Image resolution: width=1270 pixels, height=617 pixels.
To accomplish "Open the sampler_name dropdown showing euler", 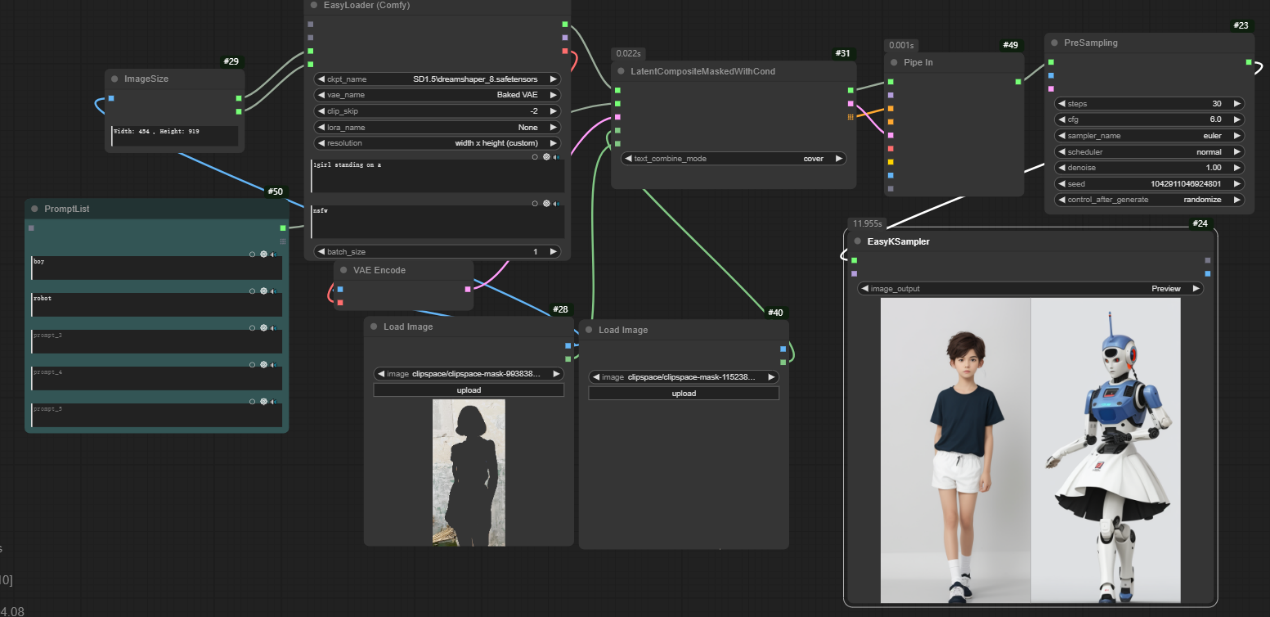I will click(x=1149, y=136).
